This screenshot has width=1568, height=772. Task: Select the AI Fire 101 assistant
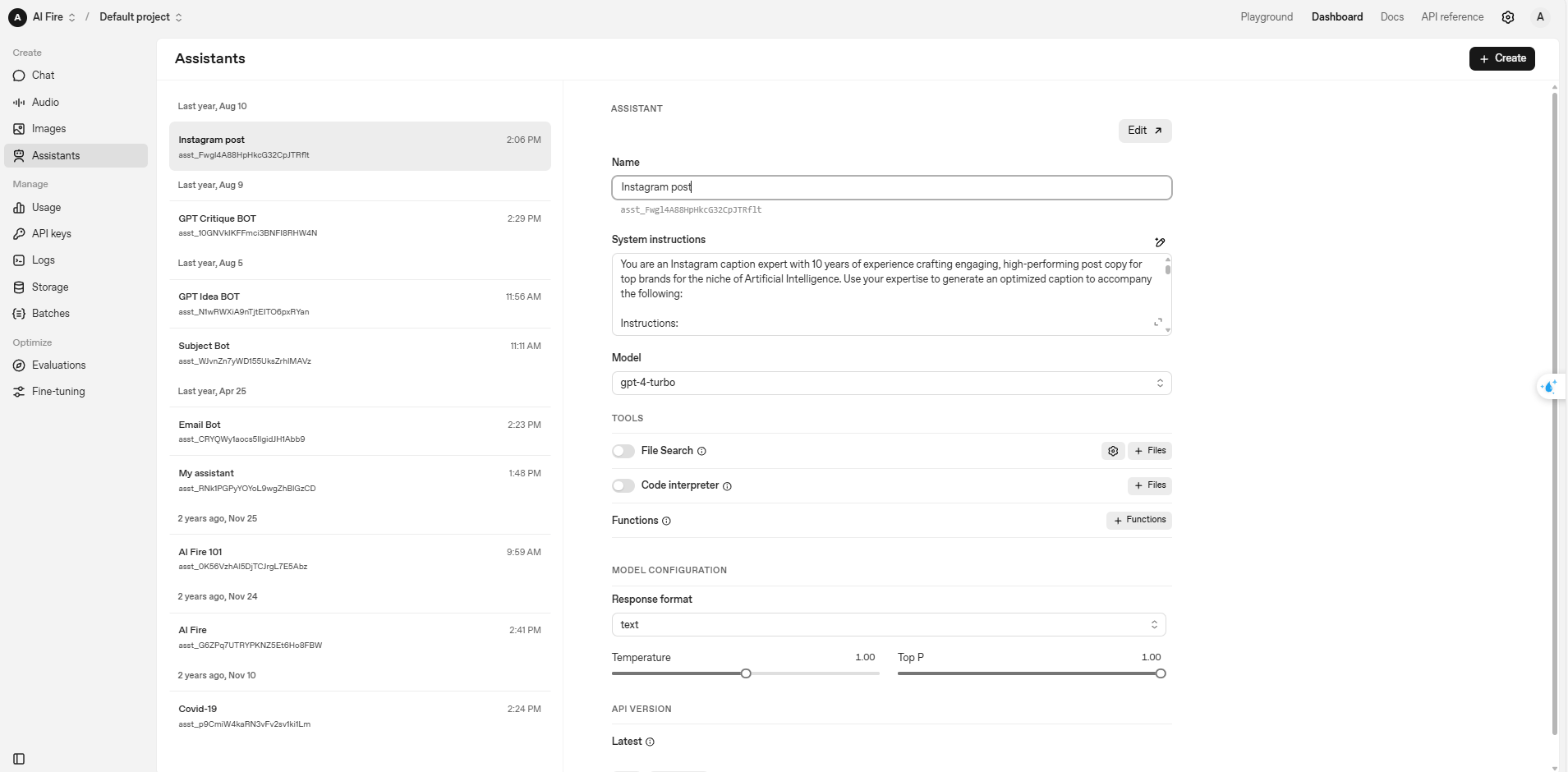[360, 559]
